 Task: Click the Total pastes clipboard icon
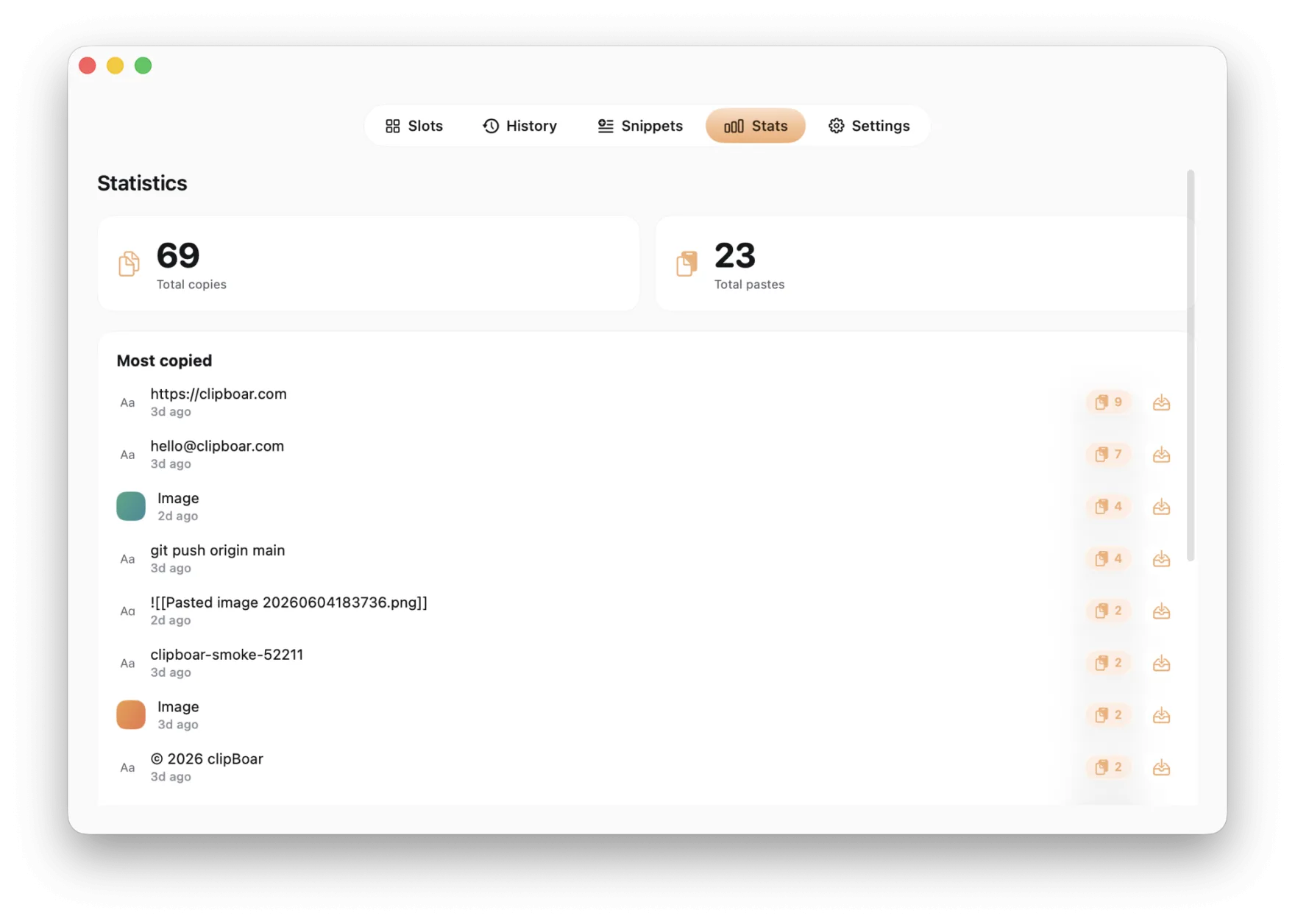(686, 263)
